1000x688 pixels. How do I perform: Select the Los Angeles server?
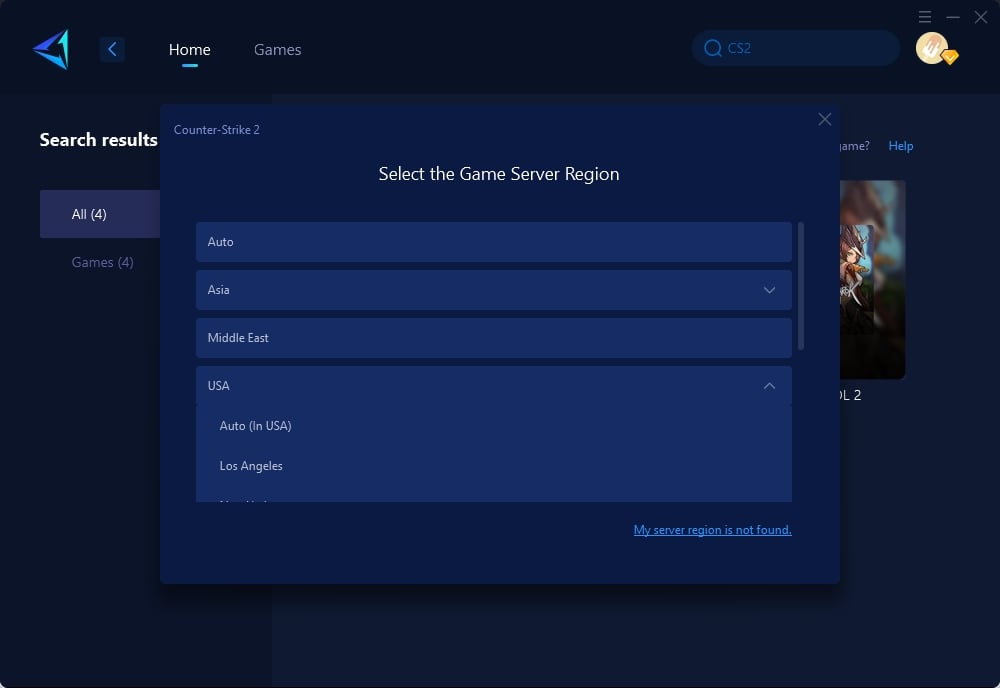tap(494, 466)
